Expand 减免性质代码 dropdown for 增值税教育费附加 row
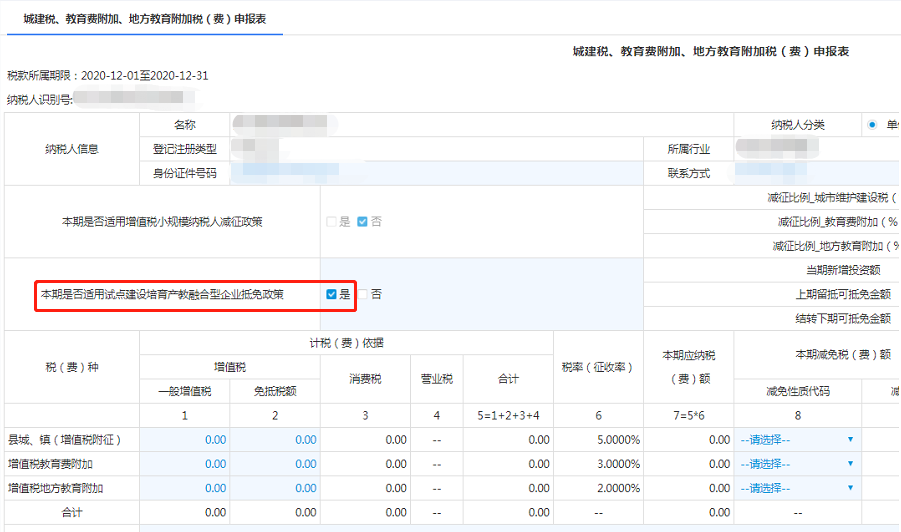Viewport: 901px width, 532px height. [797, 464]
